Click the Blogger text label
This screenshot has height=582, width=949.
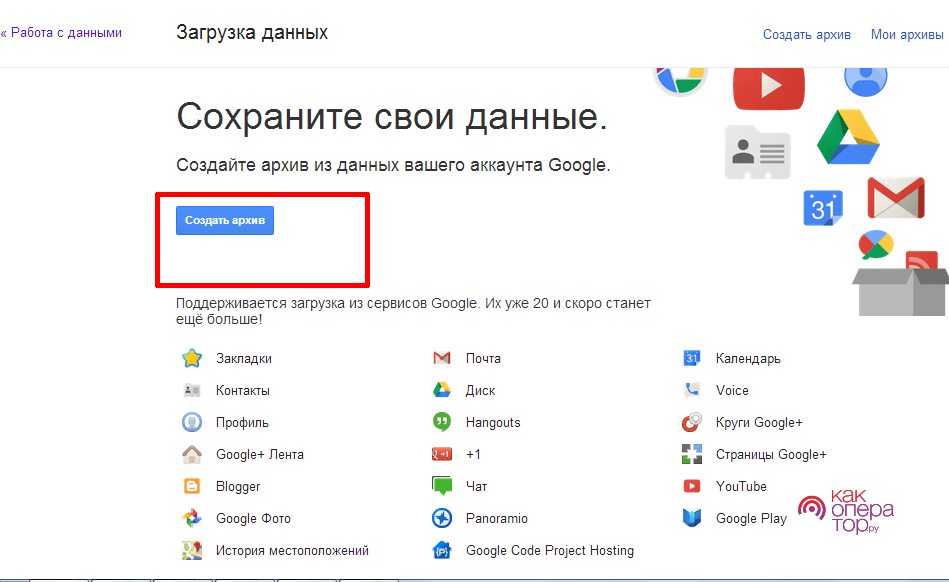pyautogui.click(x=238, y=486)
